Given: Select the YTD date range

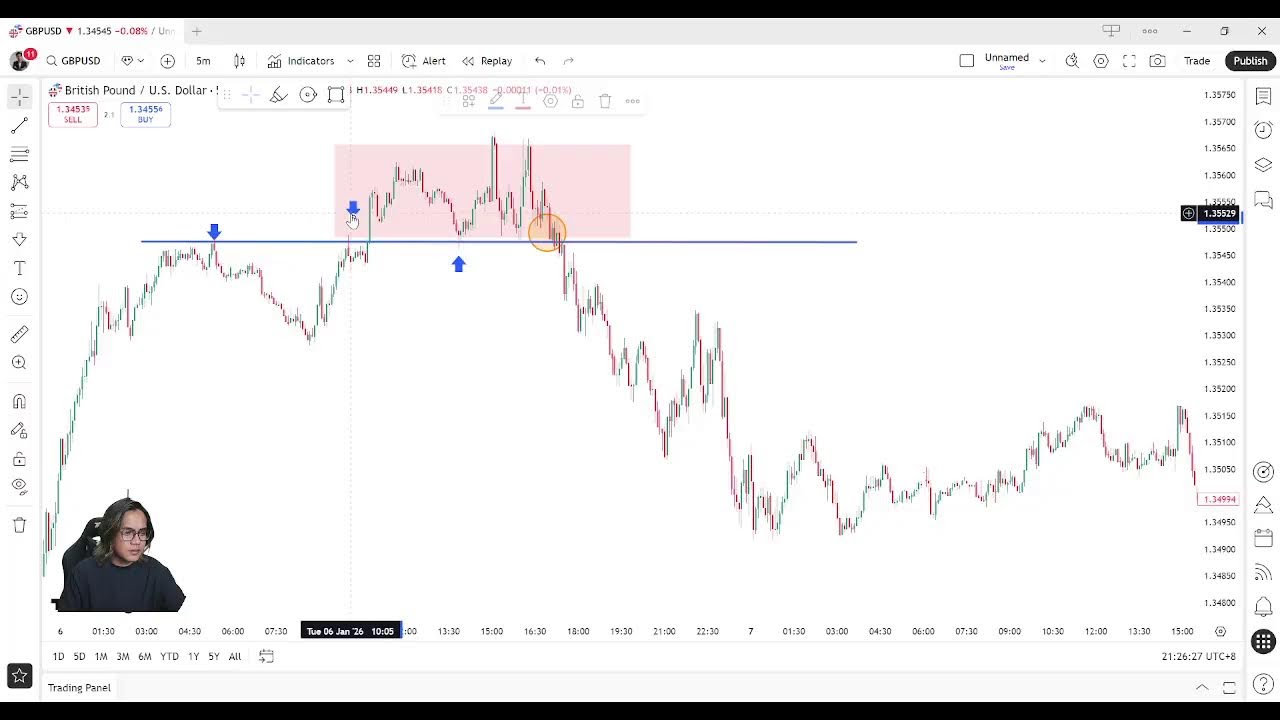Looking at the screenshot, I should click(169, 656).
